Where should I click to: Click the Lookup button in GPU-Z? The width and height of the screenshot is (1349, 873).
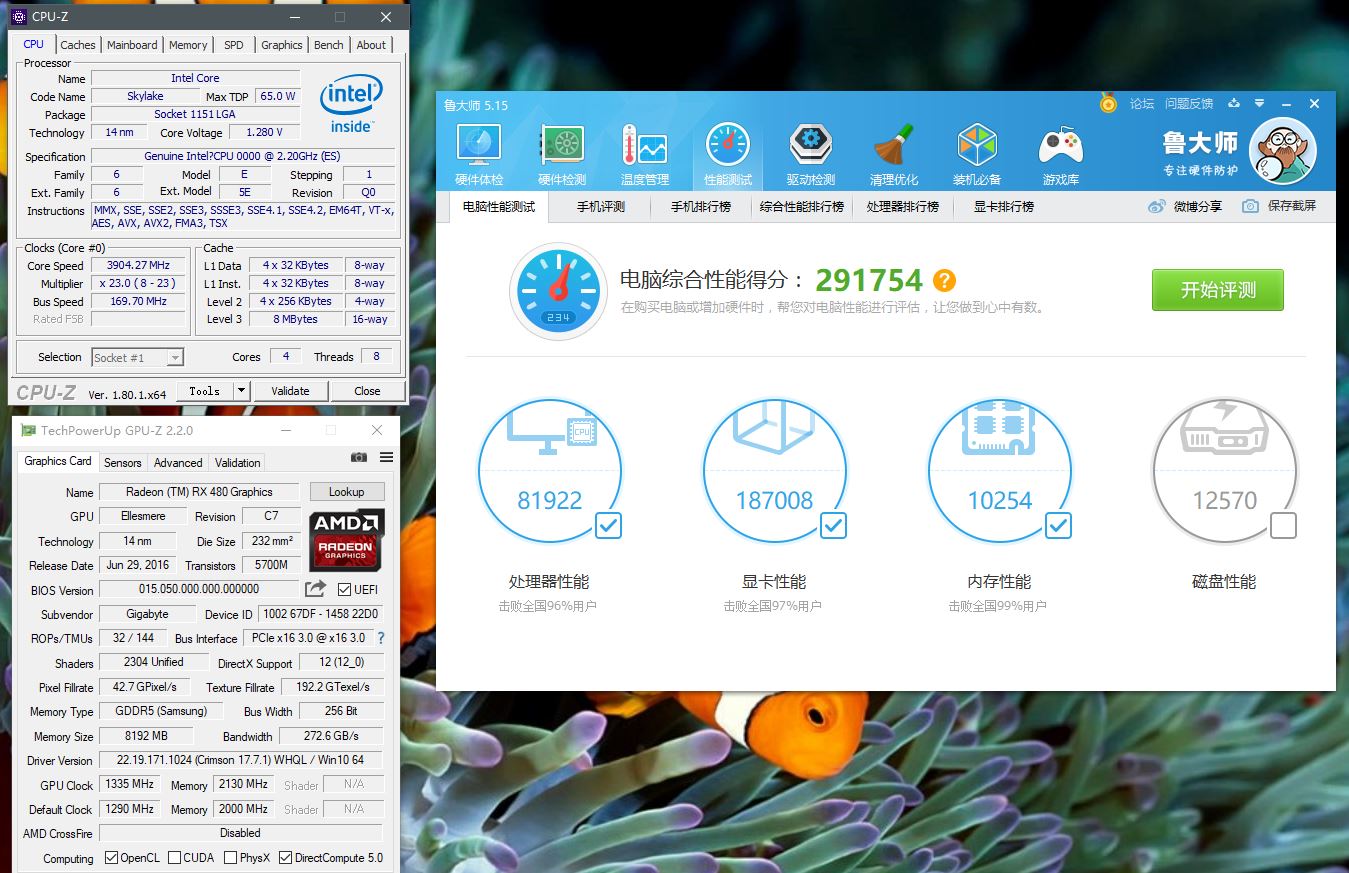[x=346, y=492]
